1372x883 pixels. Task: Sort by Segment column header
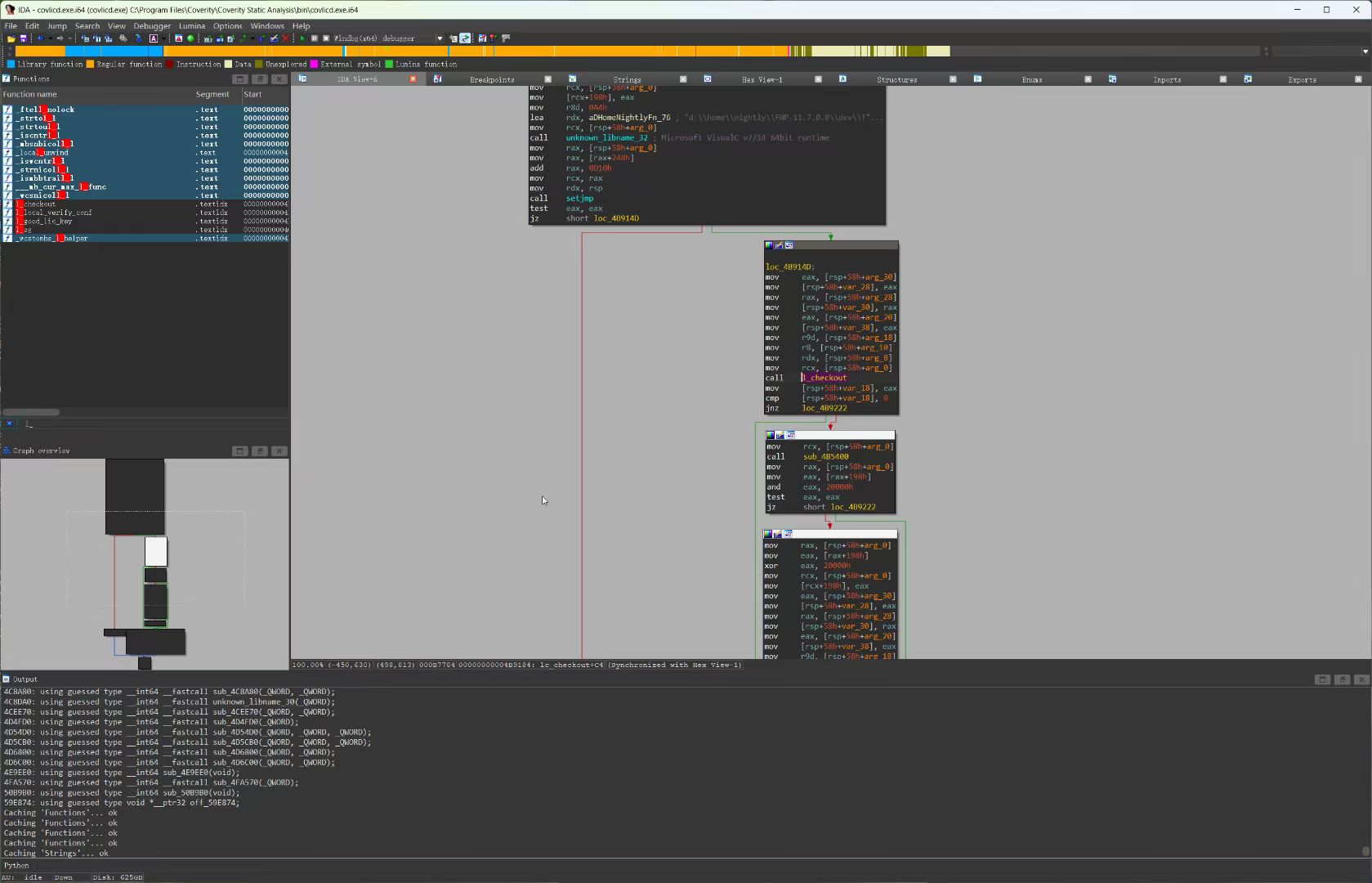tap(217, 95)
